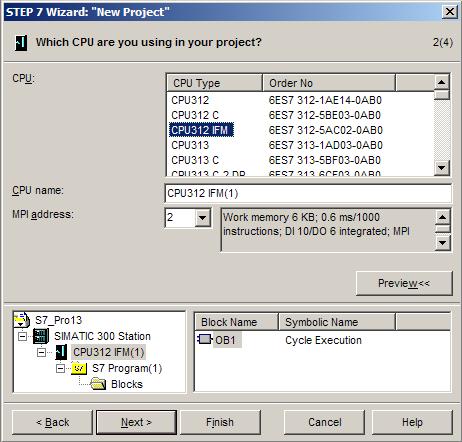The image size is (462, 442).
Task: Click the Back button
Action: point(52,422)
